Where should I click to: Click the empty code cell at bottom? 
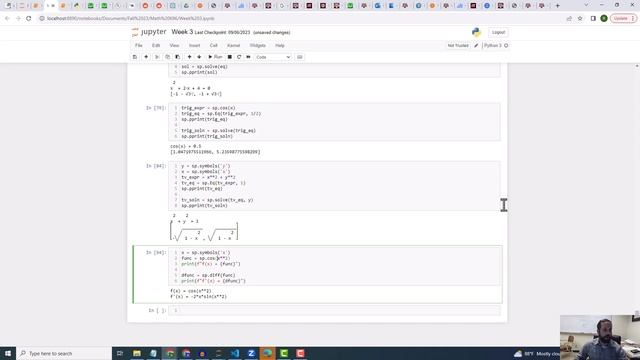point(334,311)
